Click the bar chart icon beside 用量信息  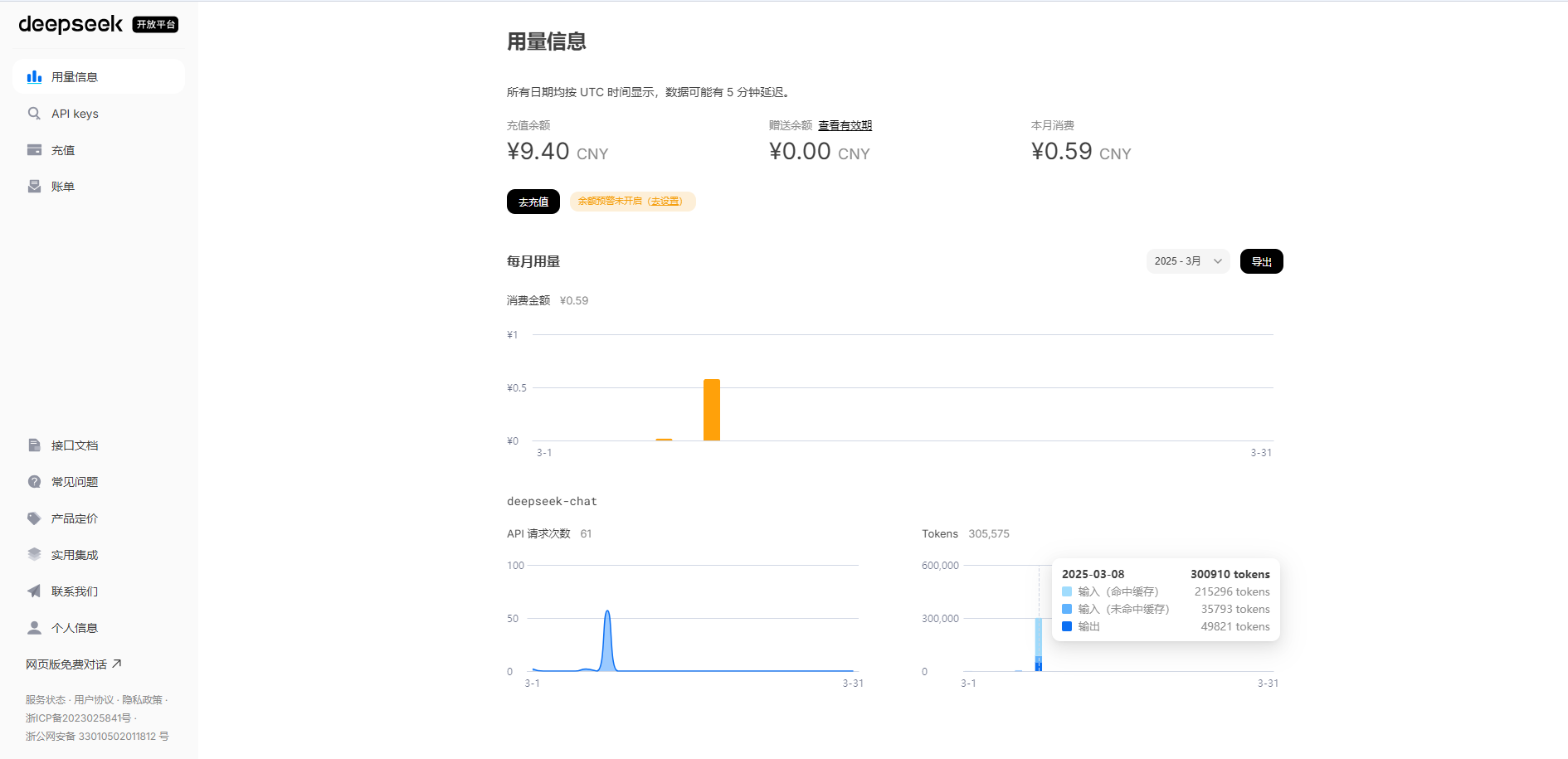click(x=34, y=77)
